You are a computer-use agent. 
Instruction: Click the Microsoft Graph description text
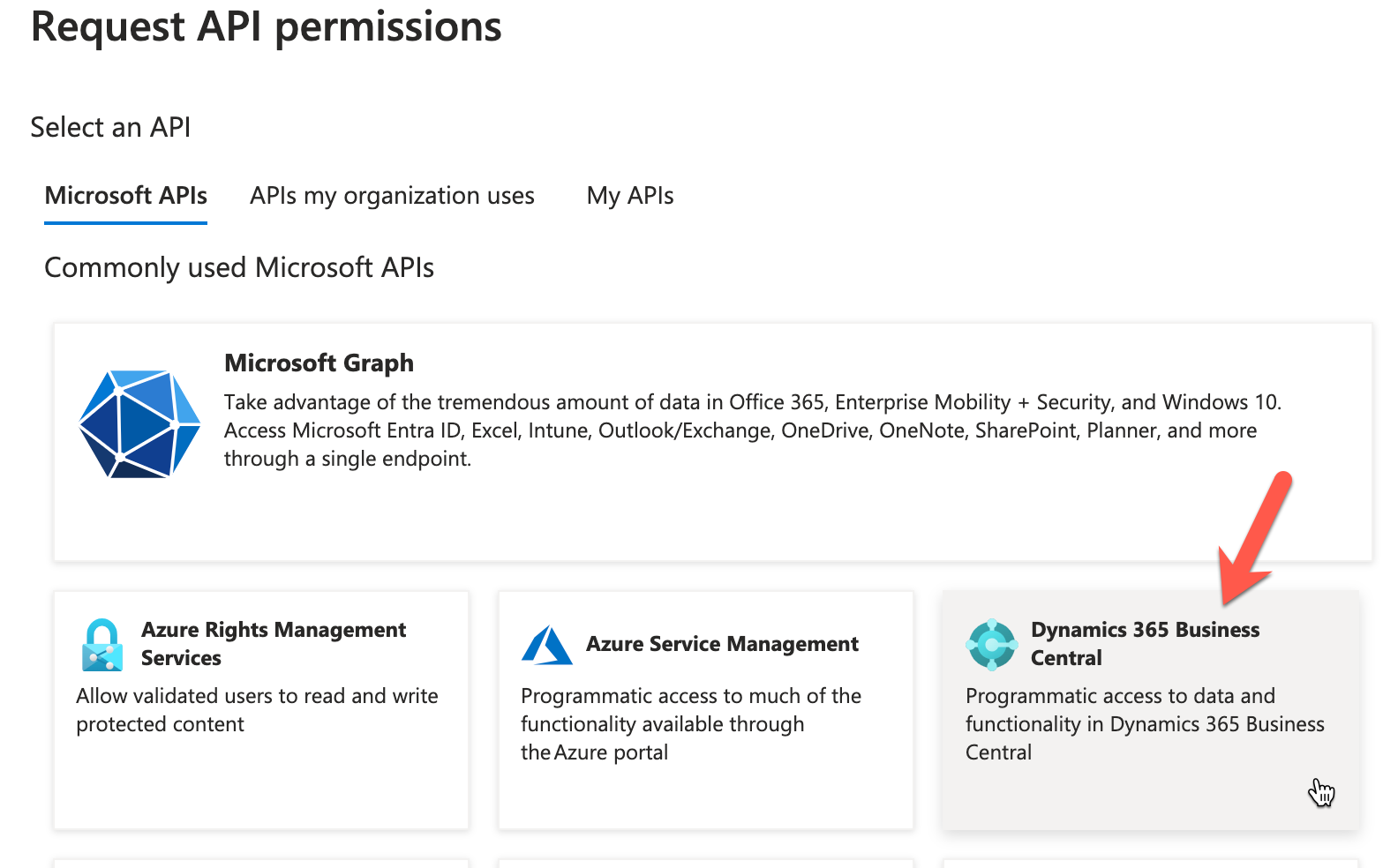click(753, 430)
